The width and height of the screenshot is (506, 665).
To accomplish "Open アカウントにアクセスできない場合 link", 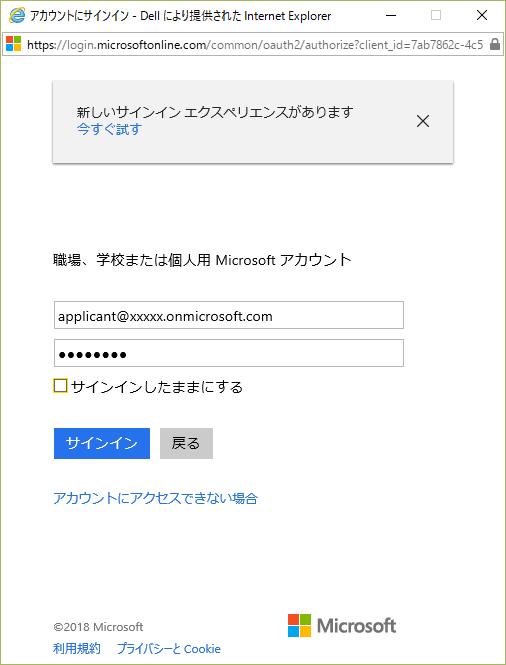I will (x=156, y=498).
